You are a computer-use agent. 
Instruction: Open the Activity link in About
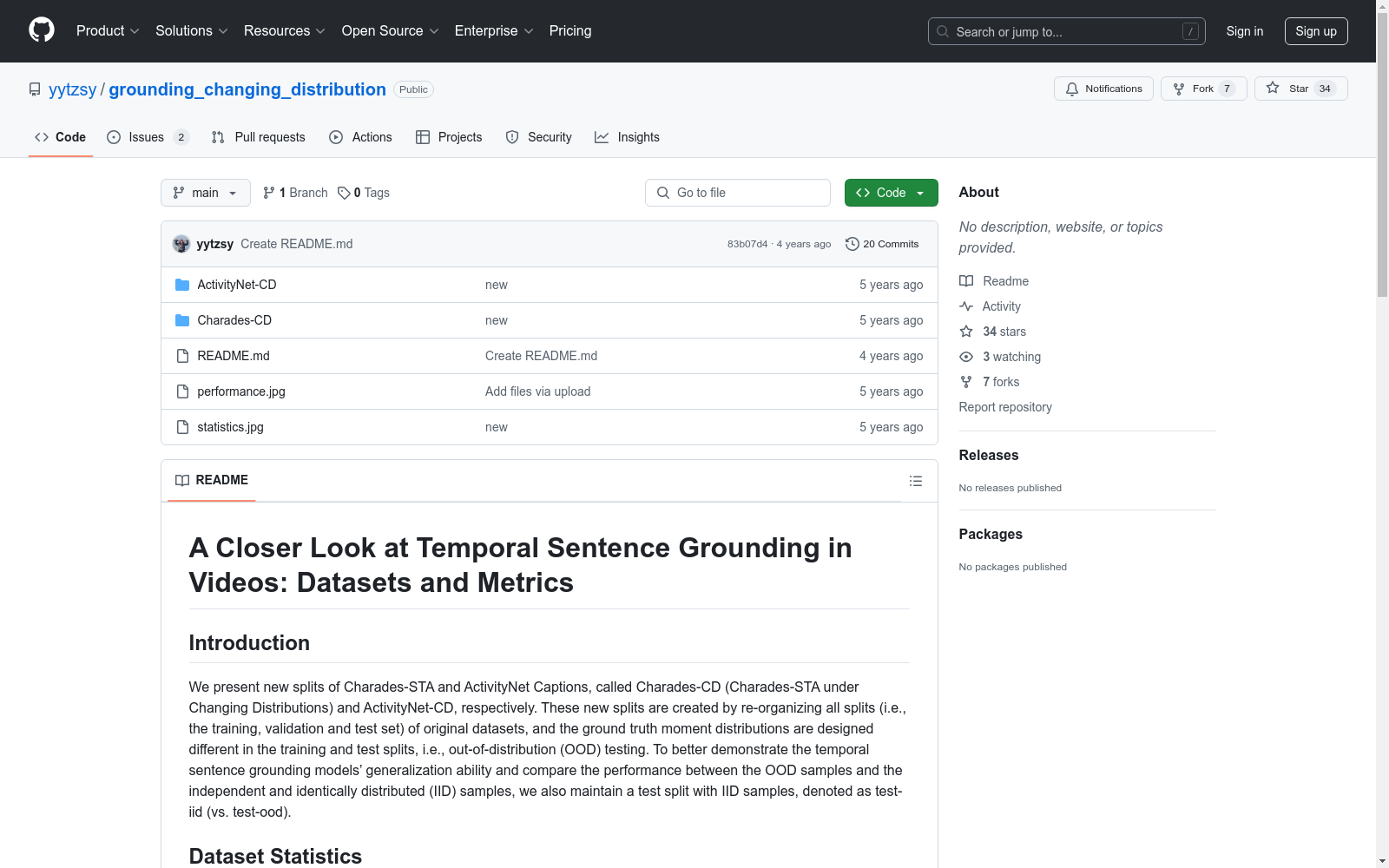click(x=990, y=306)
